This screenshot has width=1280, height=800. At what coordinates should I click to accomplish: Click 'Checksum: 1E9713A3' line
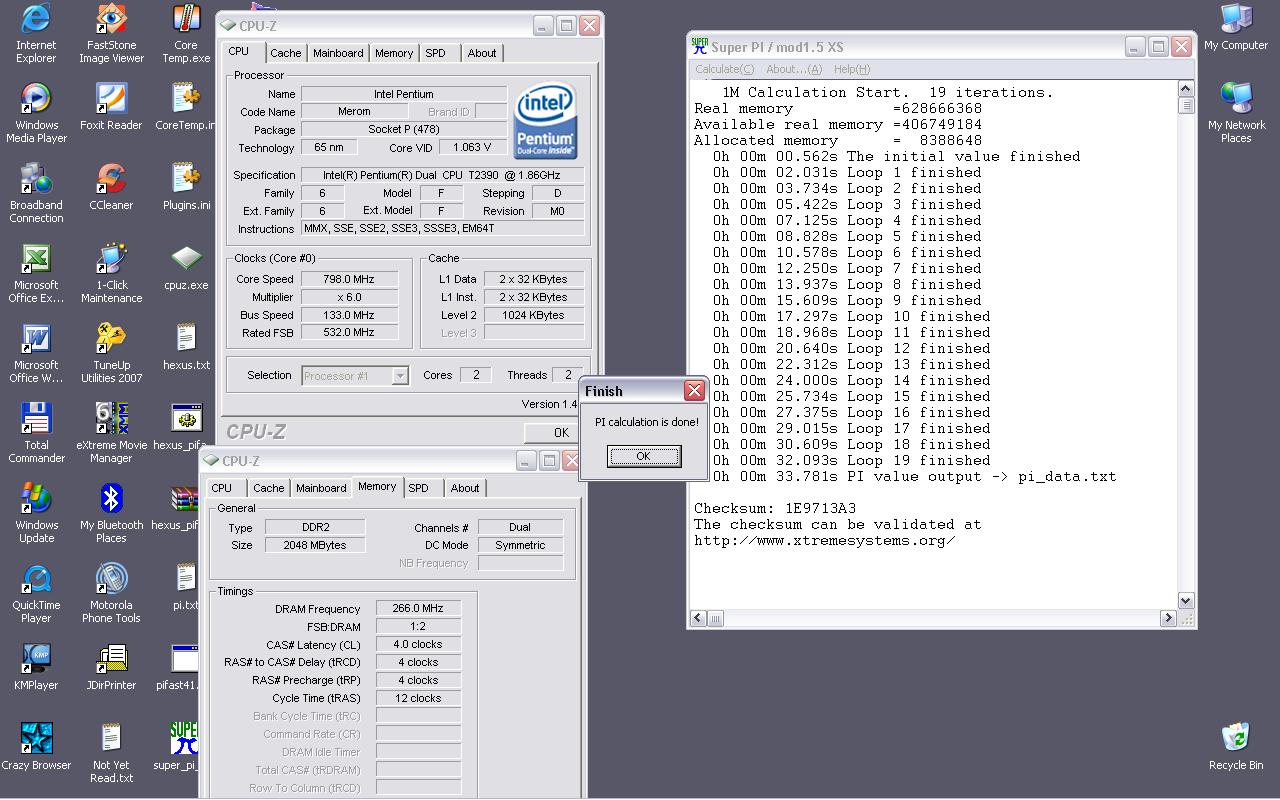775,508
